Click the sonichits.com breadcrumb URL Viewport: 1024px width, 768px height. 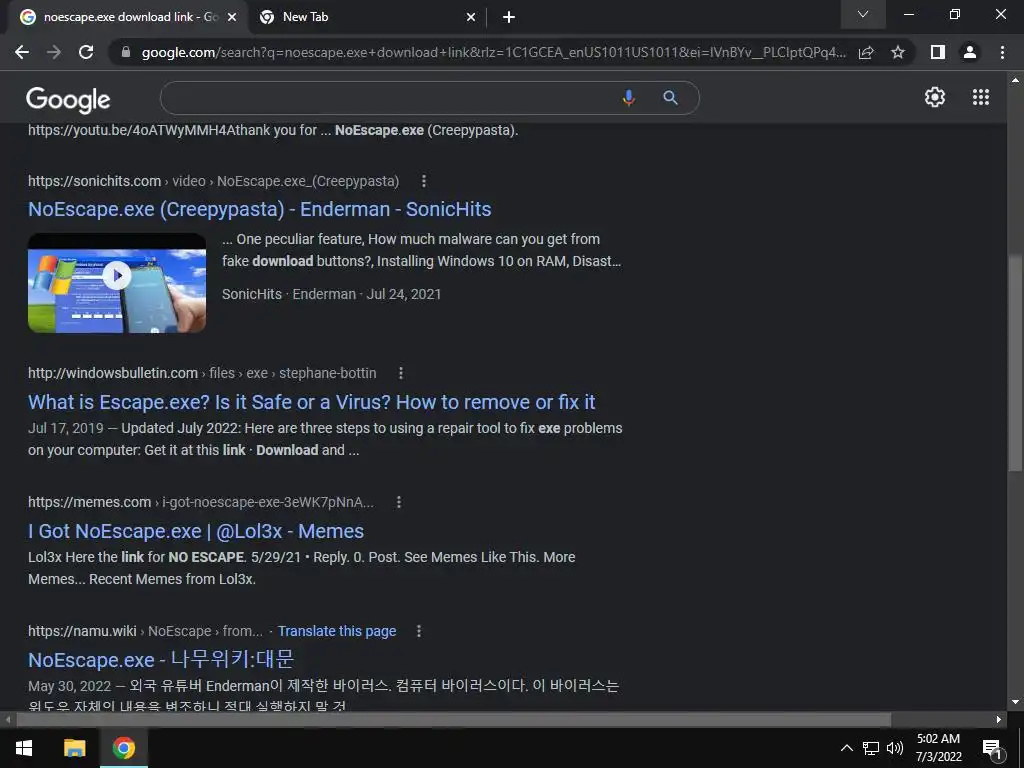[213, 181]
